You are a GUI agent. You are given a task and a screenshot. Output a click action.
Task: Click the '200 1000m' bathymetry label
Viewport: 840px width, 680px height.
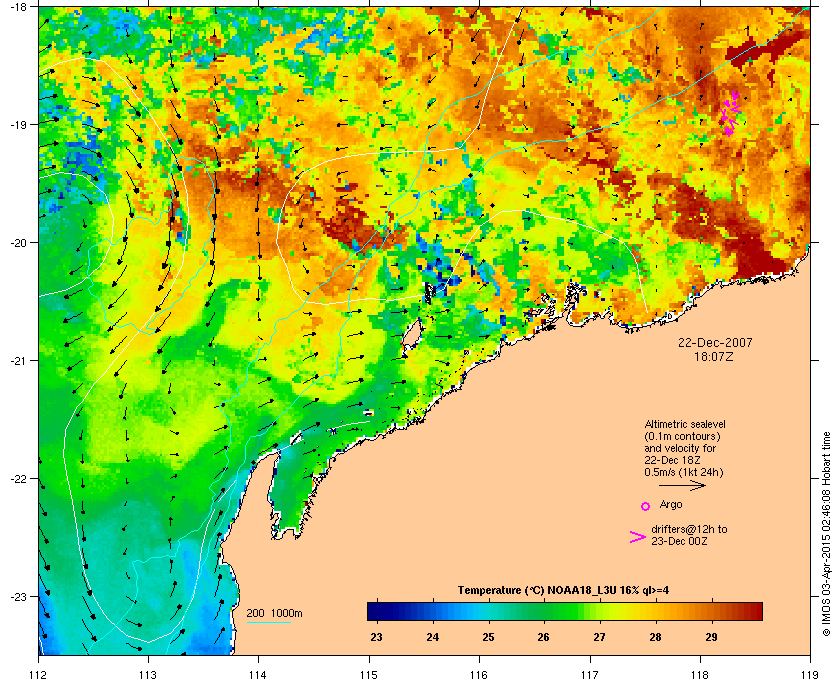274,614
